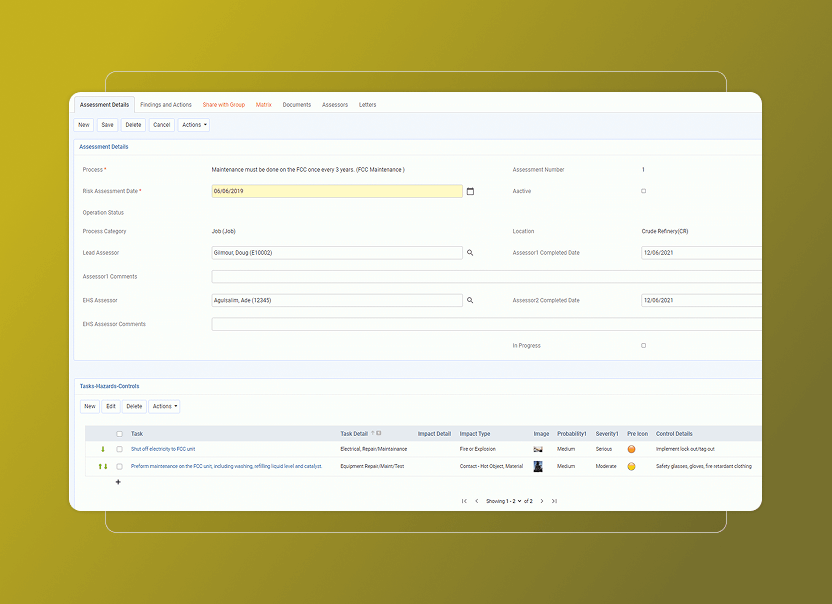Viewport: 832px width, 604px height.
Task: Enable the In Progress checkbox
Action: pos(643,345)
